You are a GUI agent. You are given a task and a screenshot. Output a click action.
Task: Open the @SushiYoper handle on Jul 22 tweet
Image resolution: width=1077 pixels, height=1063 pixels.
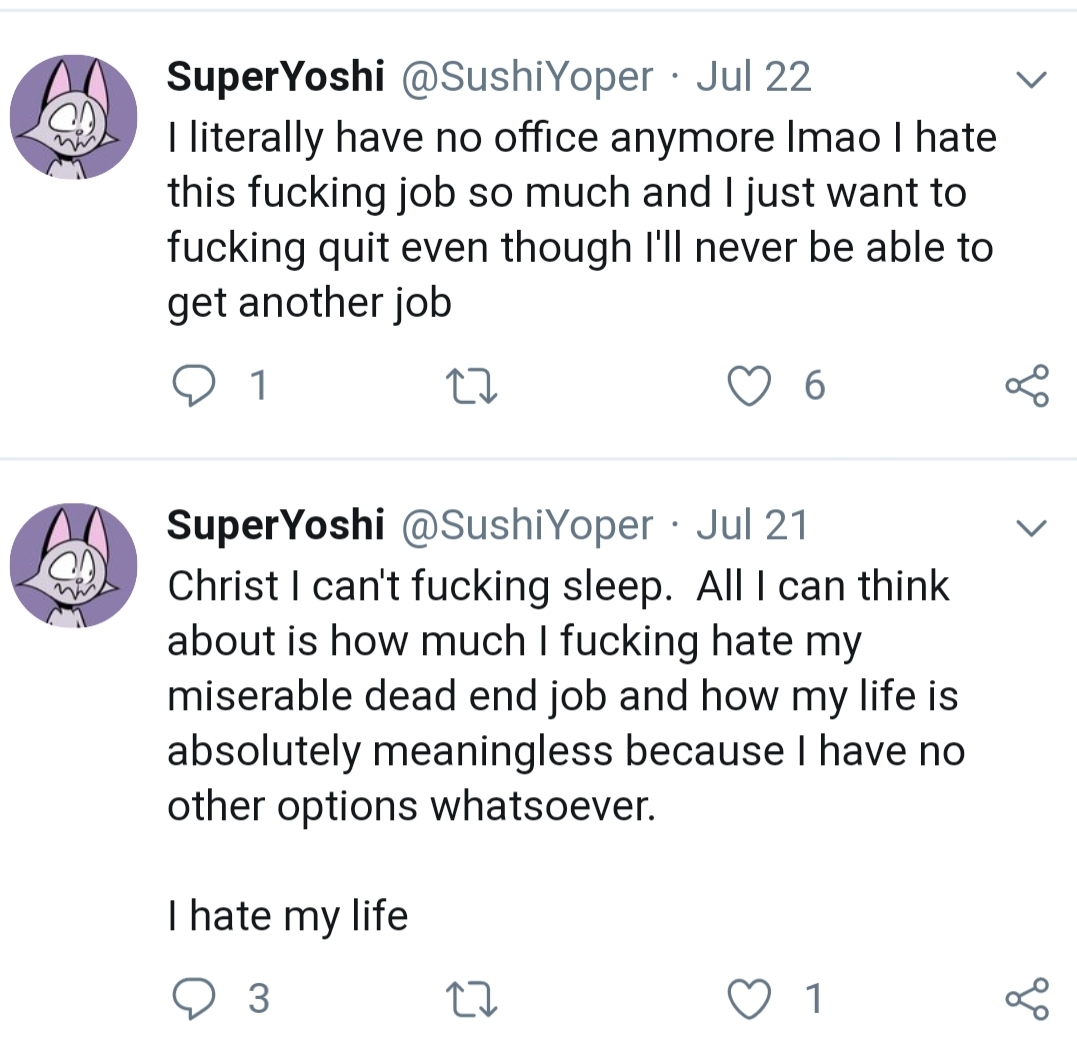(526, 77)
